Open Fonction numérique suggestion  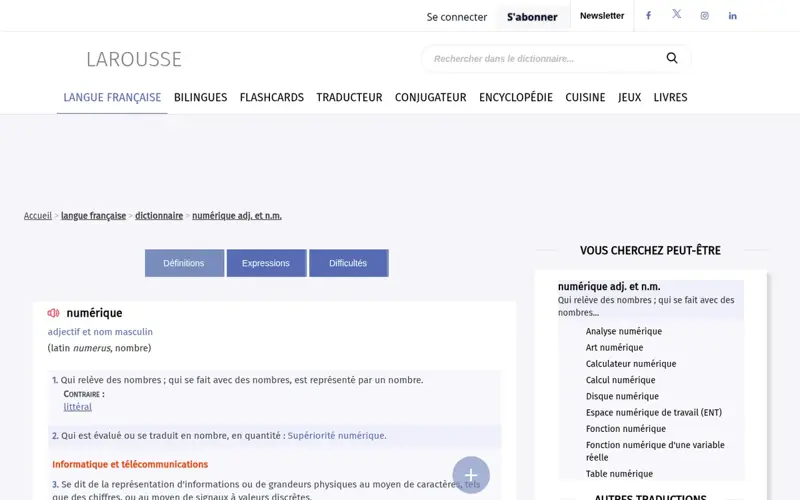[626, 429]
